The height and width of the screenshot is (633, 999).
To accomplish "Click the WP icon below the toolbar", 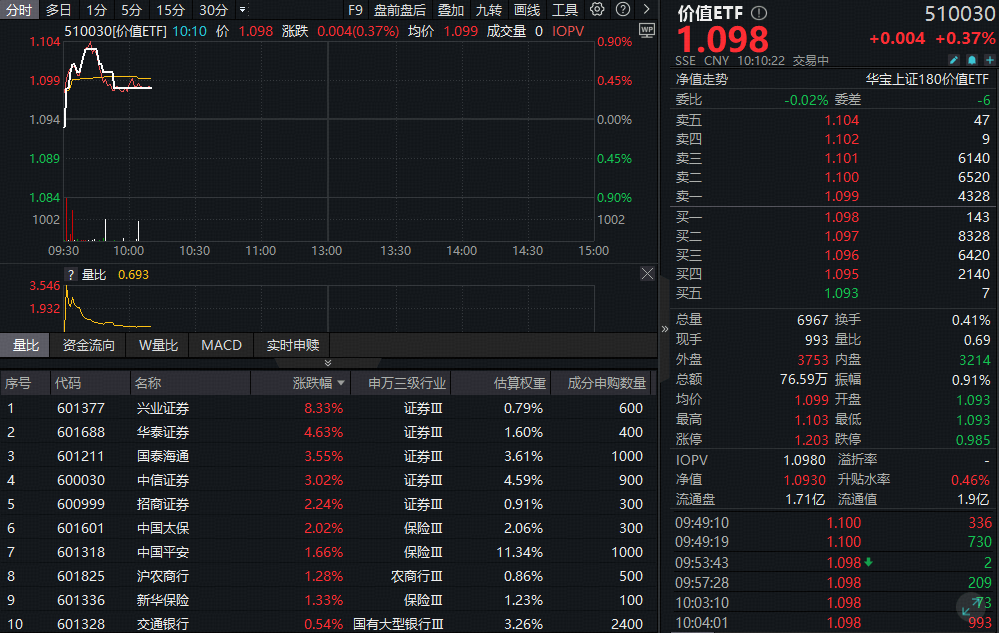I will coord(646,31).
